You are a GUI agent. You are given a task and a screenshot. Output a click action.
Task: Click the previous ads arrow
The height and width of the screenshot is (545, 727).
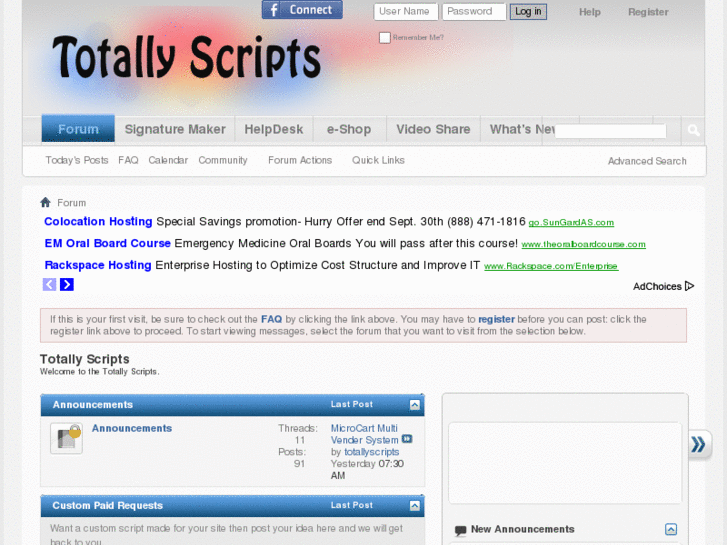pos(50,284)
